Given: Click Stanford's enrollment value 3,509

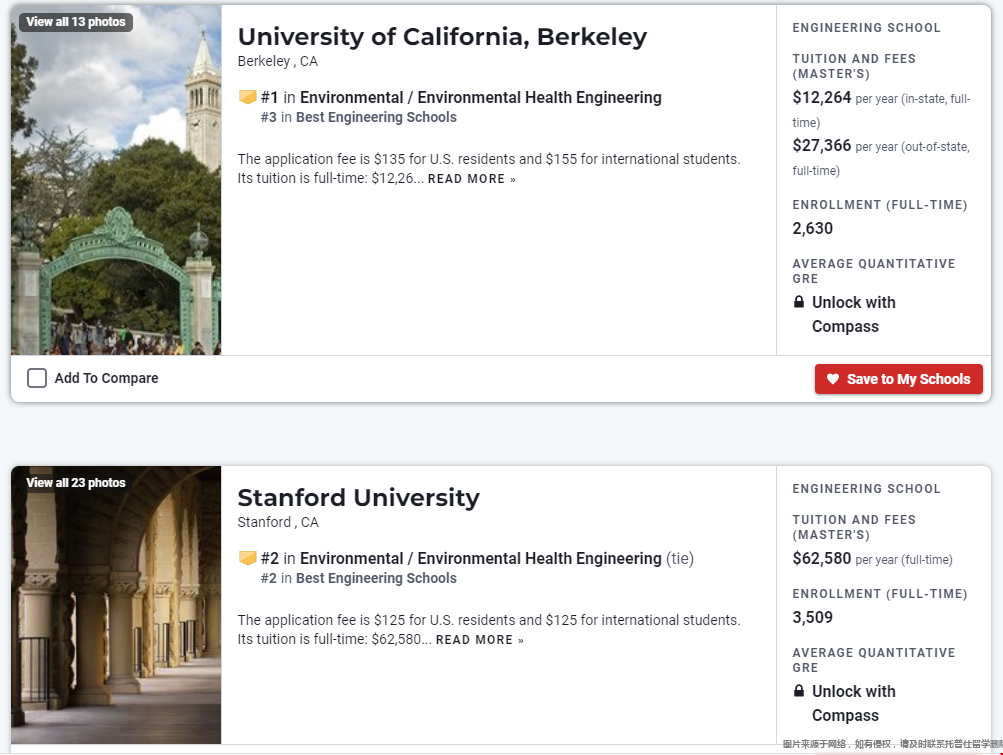Looking at the screenshot, I should [x=812, y=617].
